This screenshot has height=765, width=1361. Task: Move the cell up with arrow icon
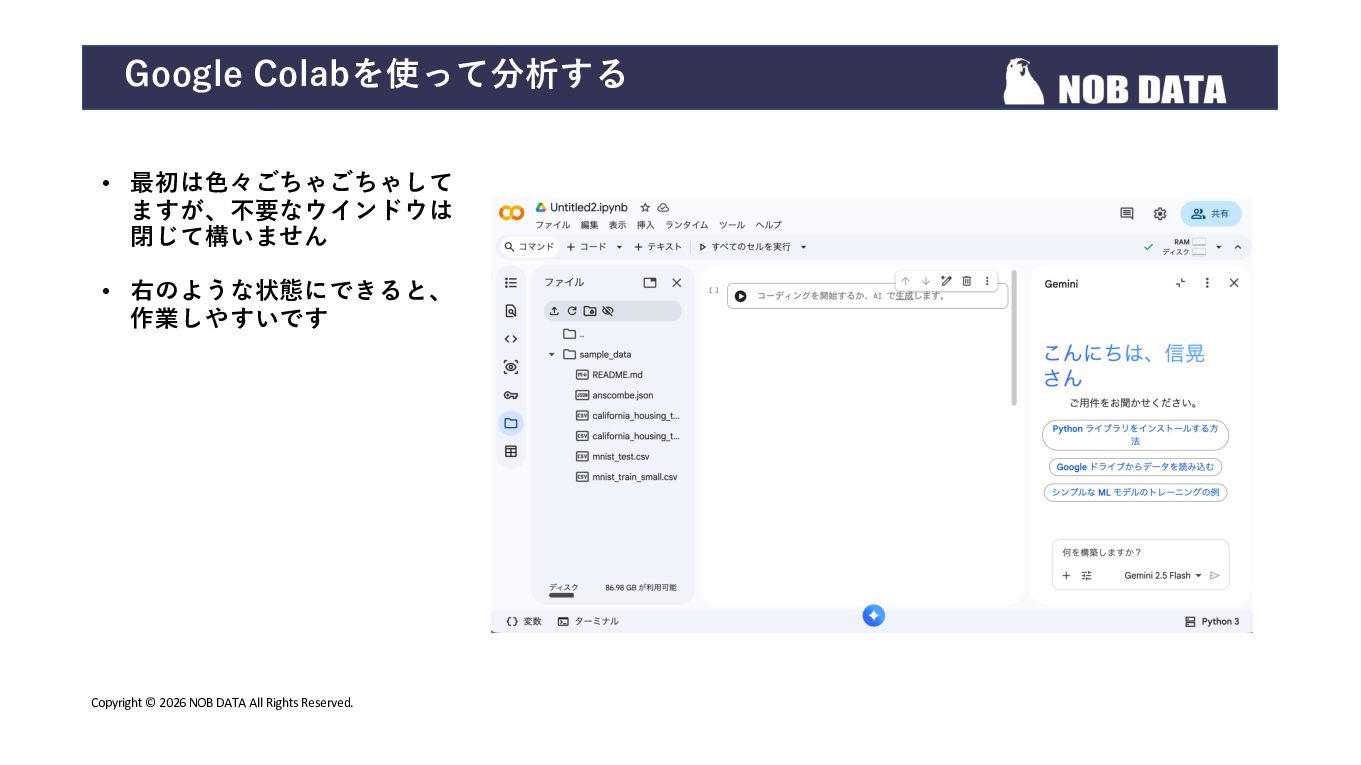[x=905, y=281]
